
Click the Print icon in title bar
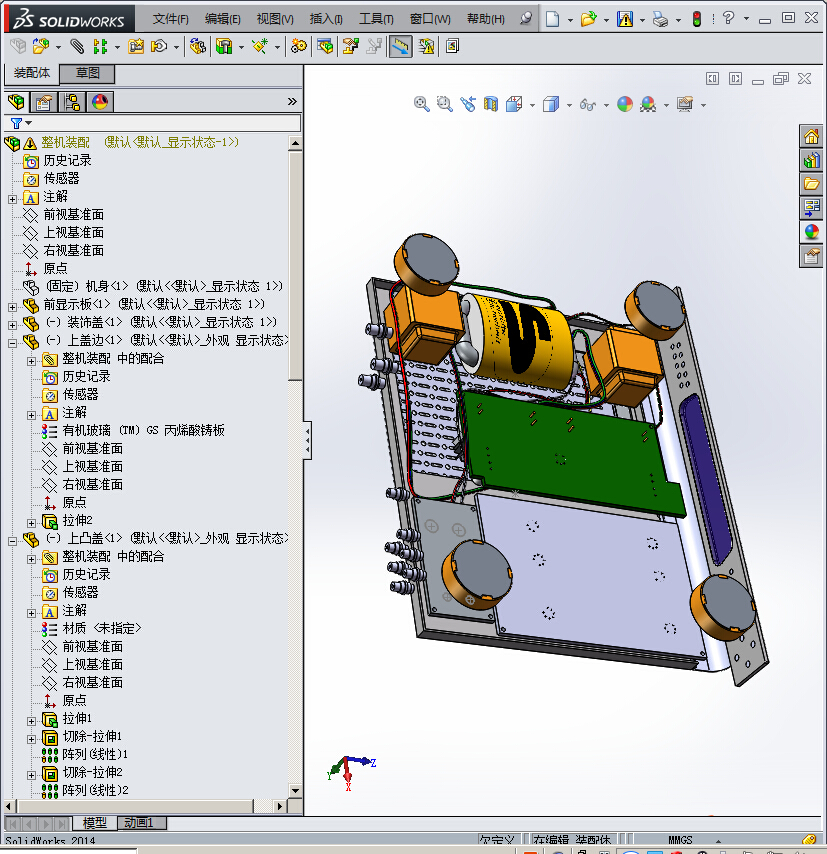660,20
